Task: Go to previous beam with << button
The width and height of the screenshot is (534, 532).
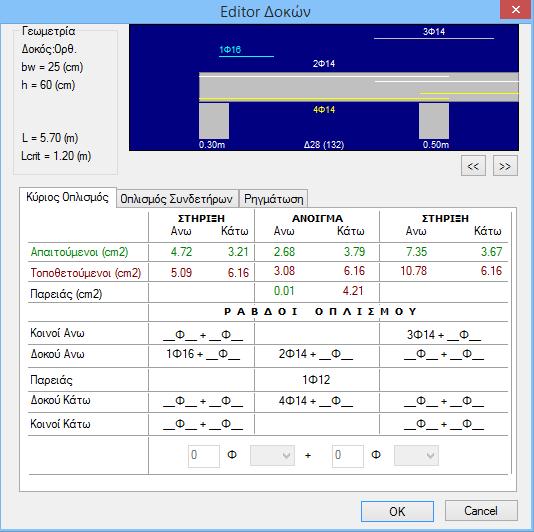Action: click(x=473, y=166)
